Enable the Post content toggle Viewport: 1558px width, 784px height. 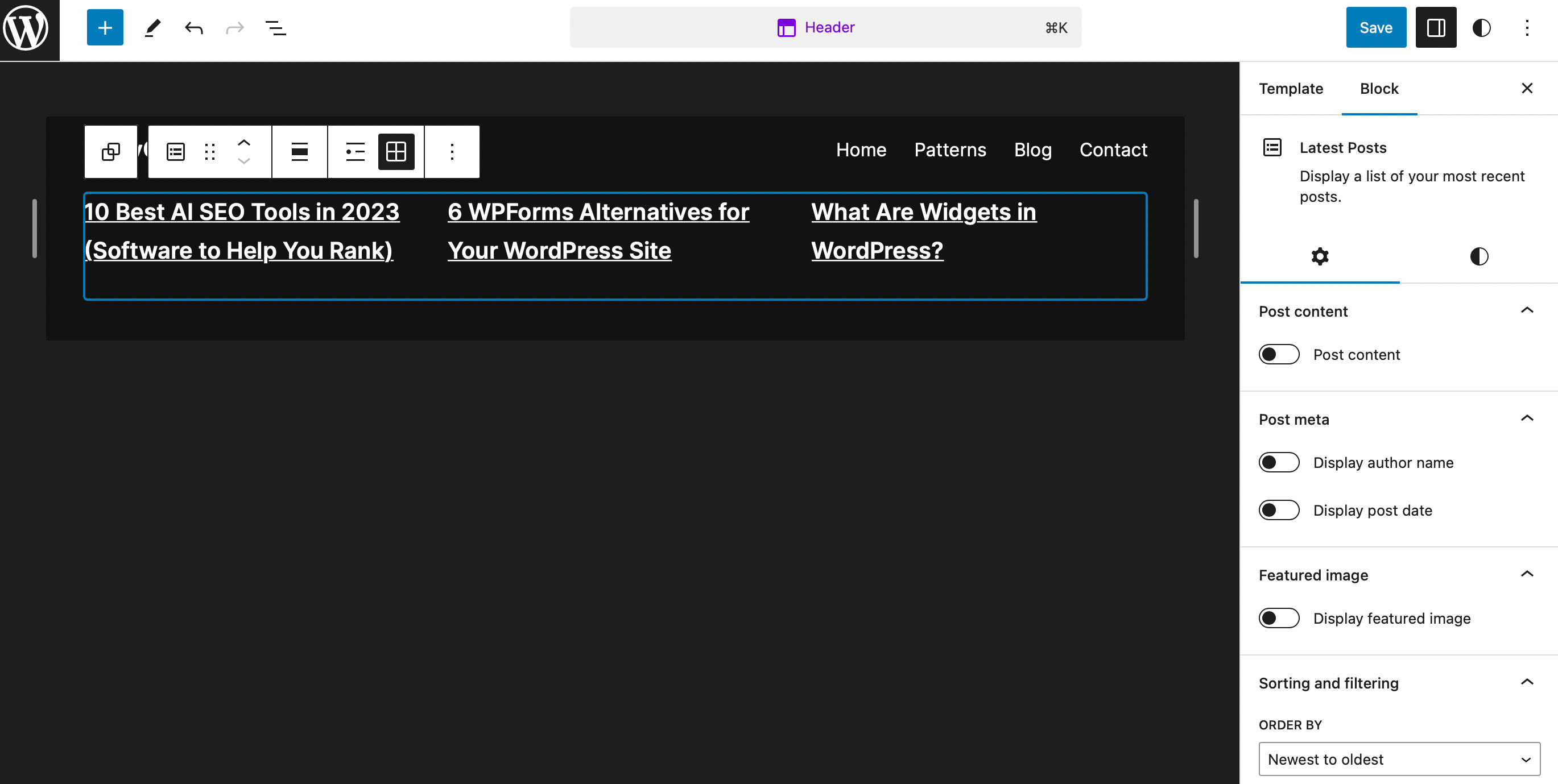pyautogui.click(x=1279, y=354)
